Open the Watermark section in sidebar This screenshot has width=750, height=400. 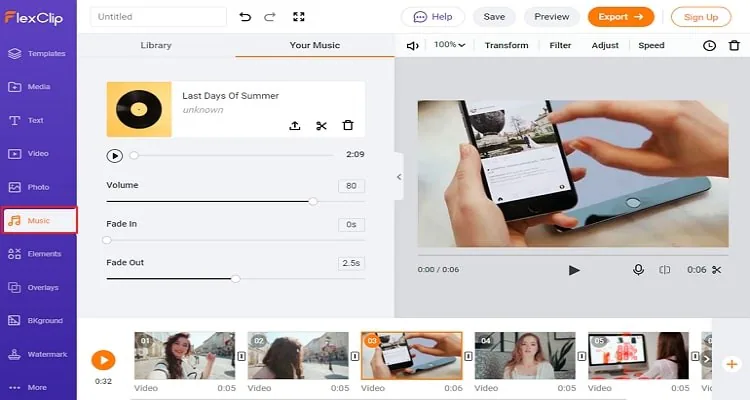(37, 355)
